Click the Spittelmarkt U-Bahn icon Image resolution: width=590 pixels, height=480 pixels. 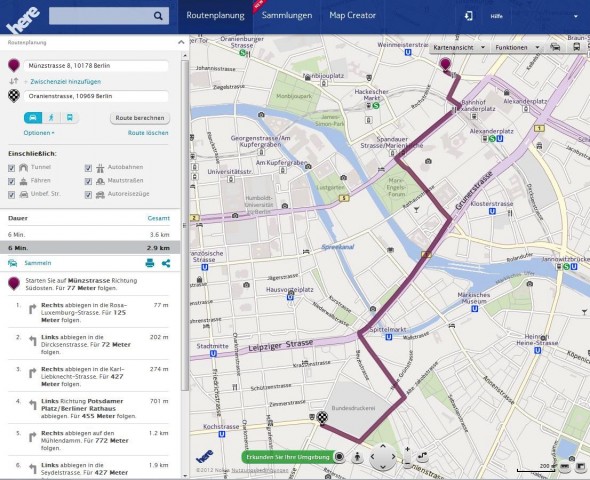tap(389, 337)
